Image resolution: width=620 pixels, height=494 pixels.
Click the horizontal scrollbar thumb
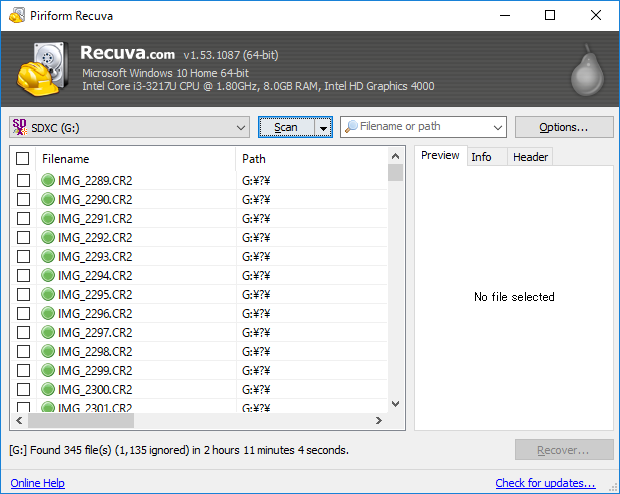tap(81, 420)
